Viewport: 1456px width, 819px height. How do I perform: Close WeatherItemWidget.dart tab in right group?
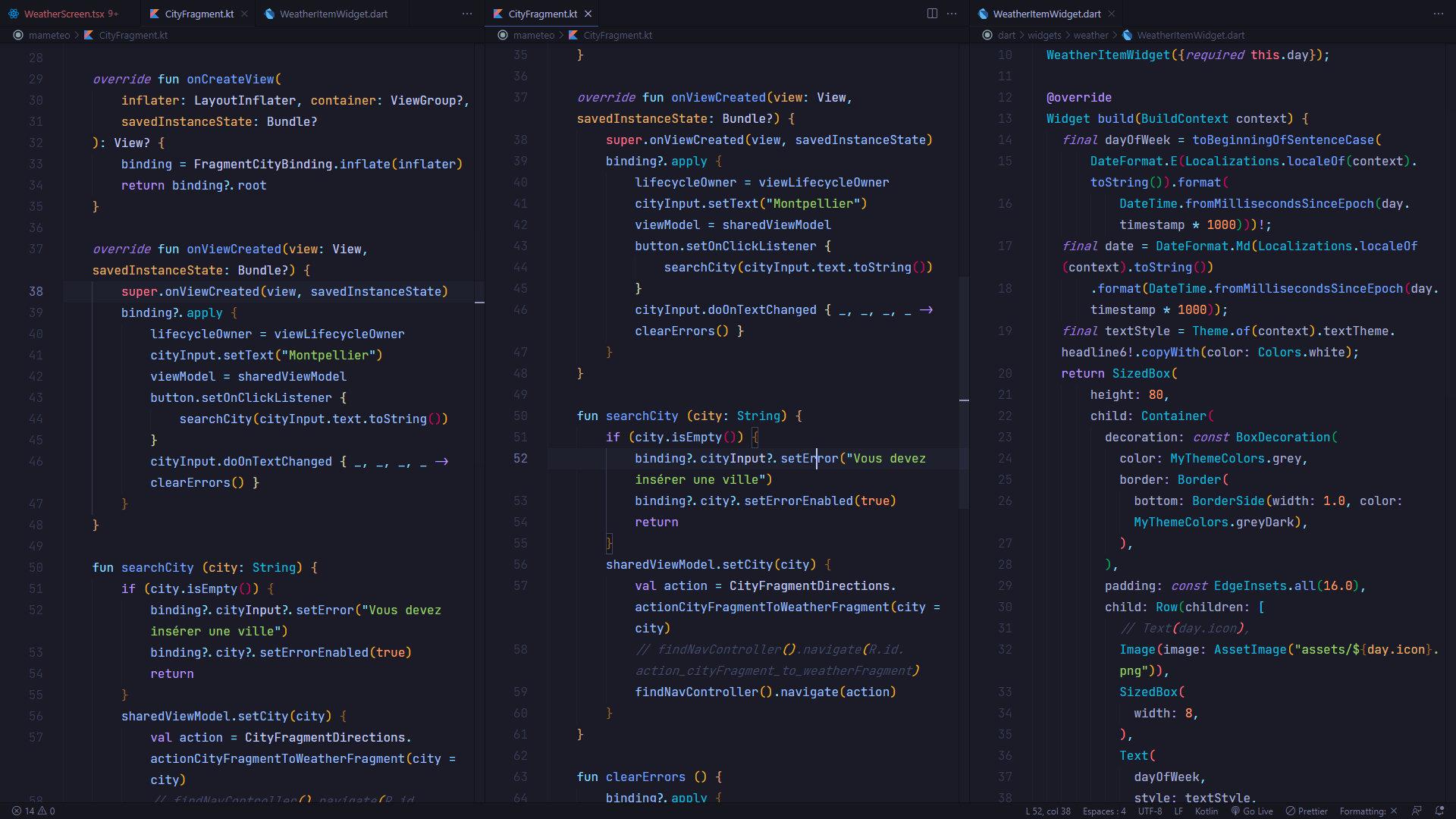tap(1111, 14)
